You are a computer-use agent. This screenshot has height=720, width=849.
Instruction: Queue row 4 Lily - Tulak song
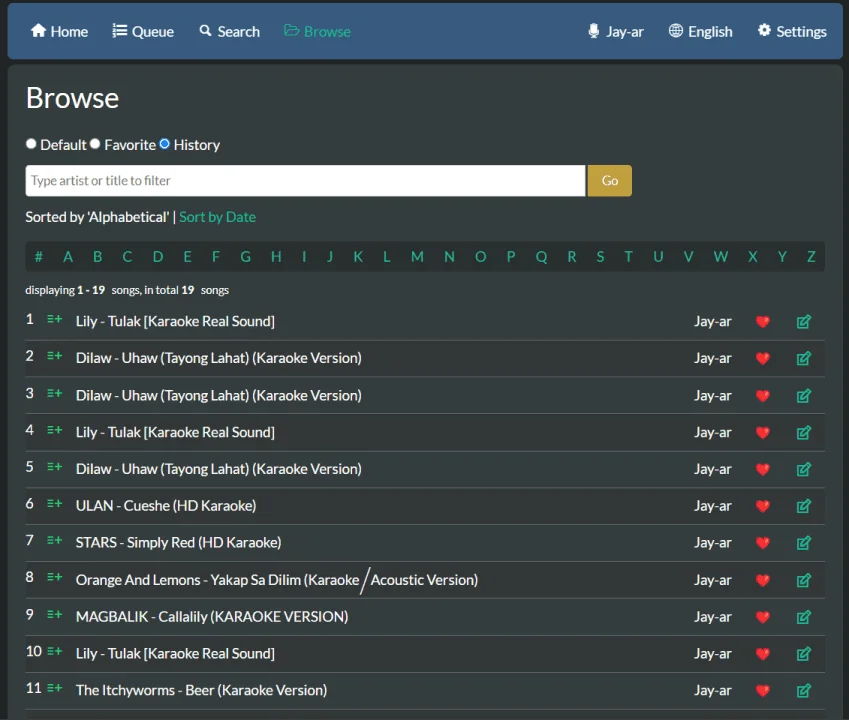pyautogui.click(x=55, y=430)
